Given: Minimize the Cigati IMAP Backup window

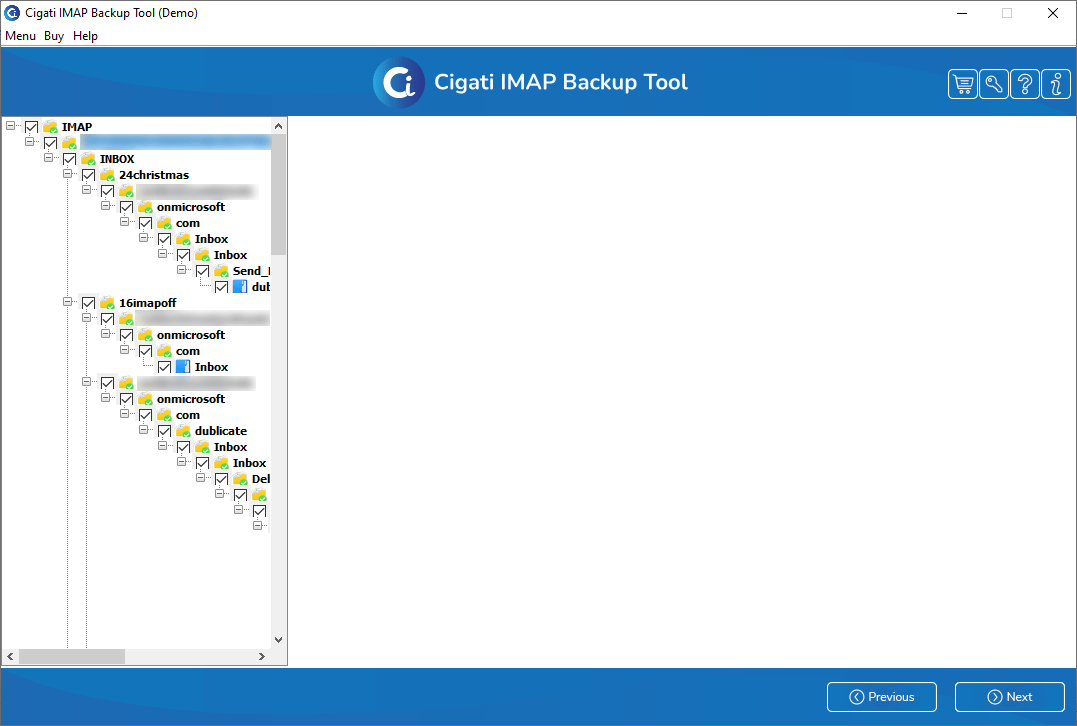Looking at the screenshot, I should [962, 13].
